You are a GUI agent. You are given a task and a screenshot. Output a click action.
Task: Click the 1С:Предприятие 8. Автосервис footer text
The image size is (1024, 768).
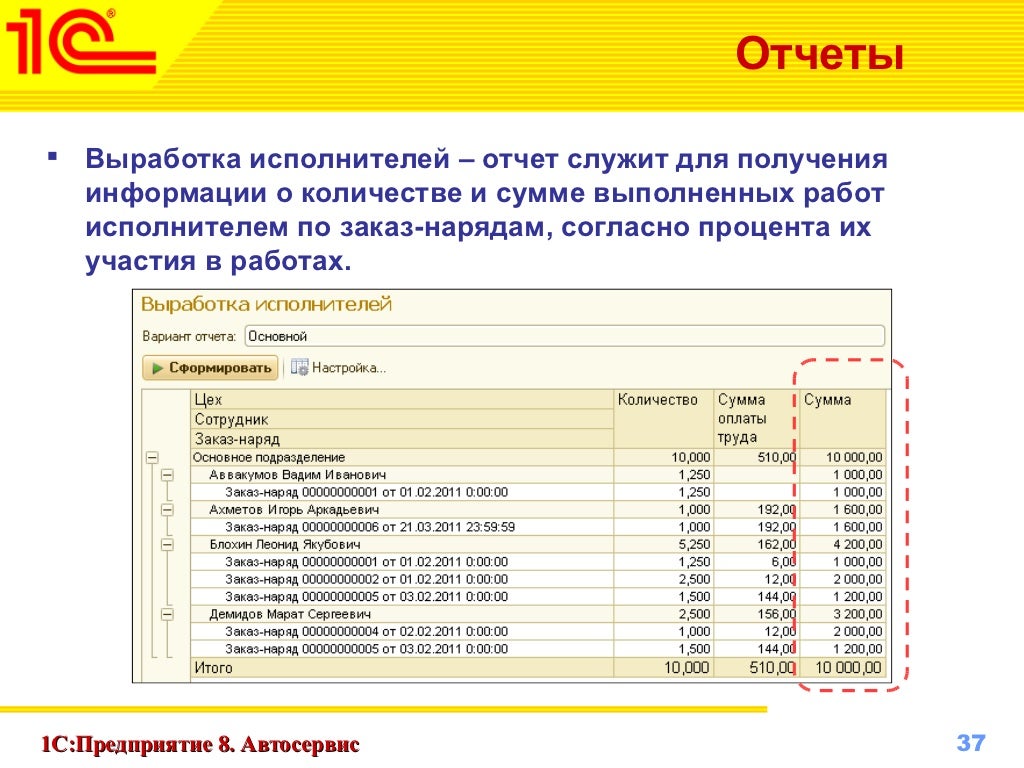pos(200,744)
